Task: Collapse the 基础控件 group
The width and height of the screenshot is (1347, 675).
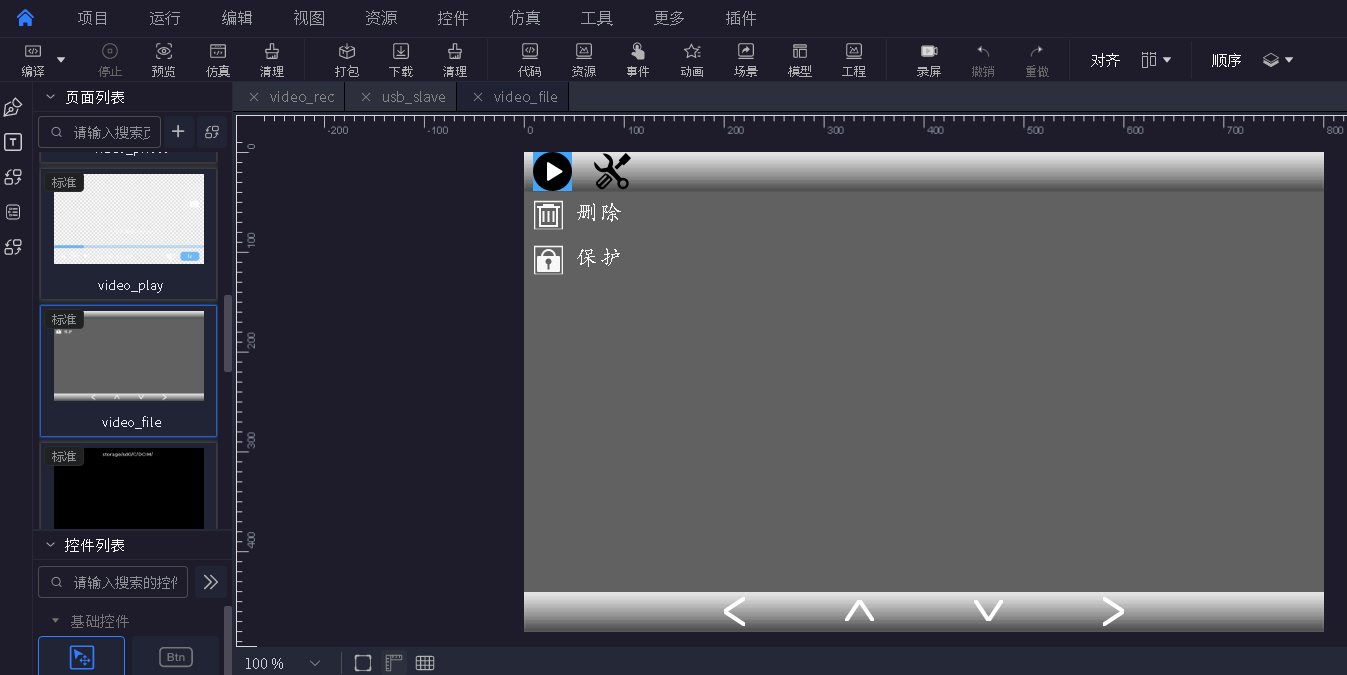Action: click(x=56, y=621)
